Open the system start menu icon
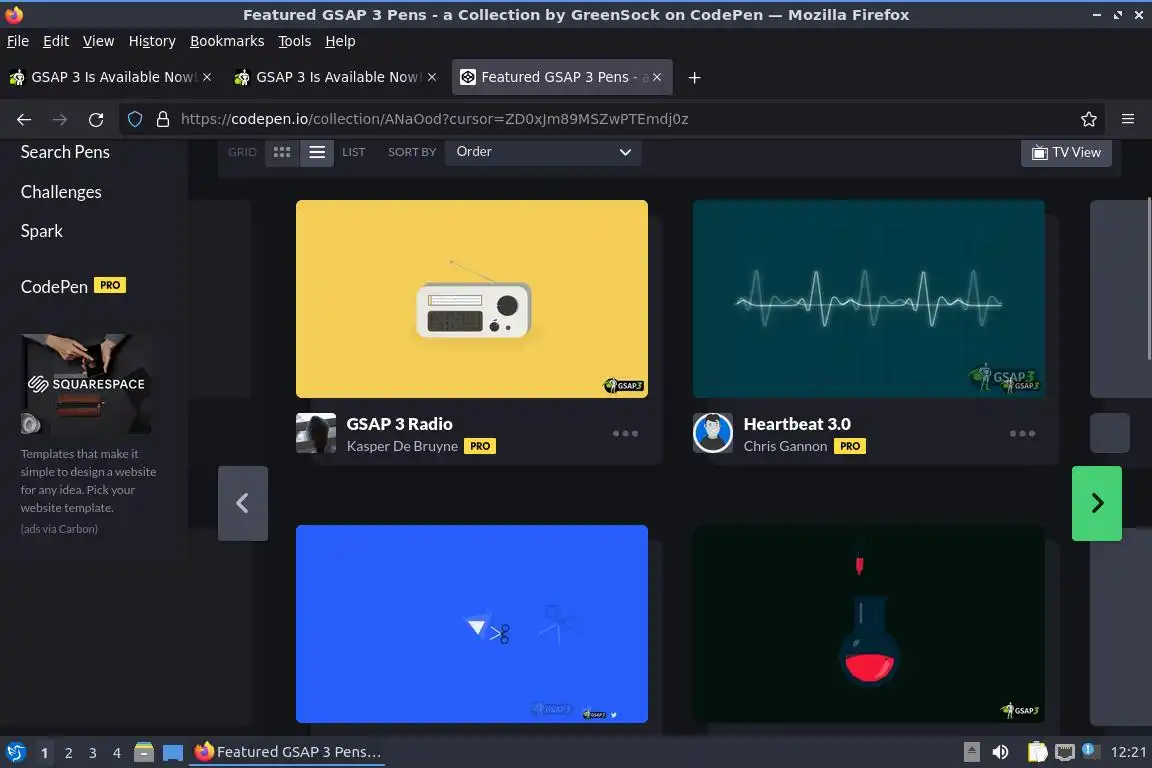Screen dimensions: 1152x768 point(15,752)
